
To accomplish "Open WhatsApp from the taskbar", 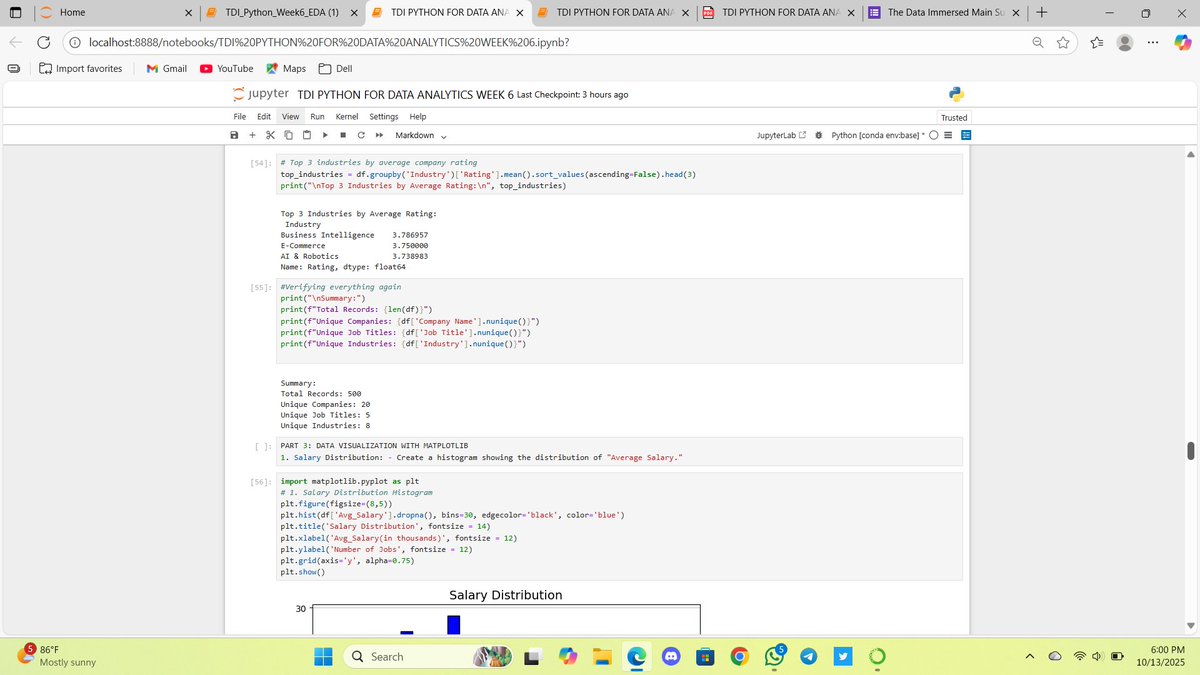I will tap(774, 655).
